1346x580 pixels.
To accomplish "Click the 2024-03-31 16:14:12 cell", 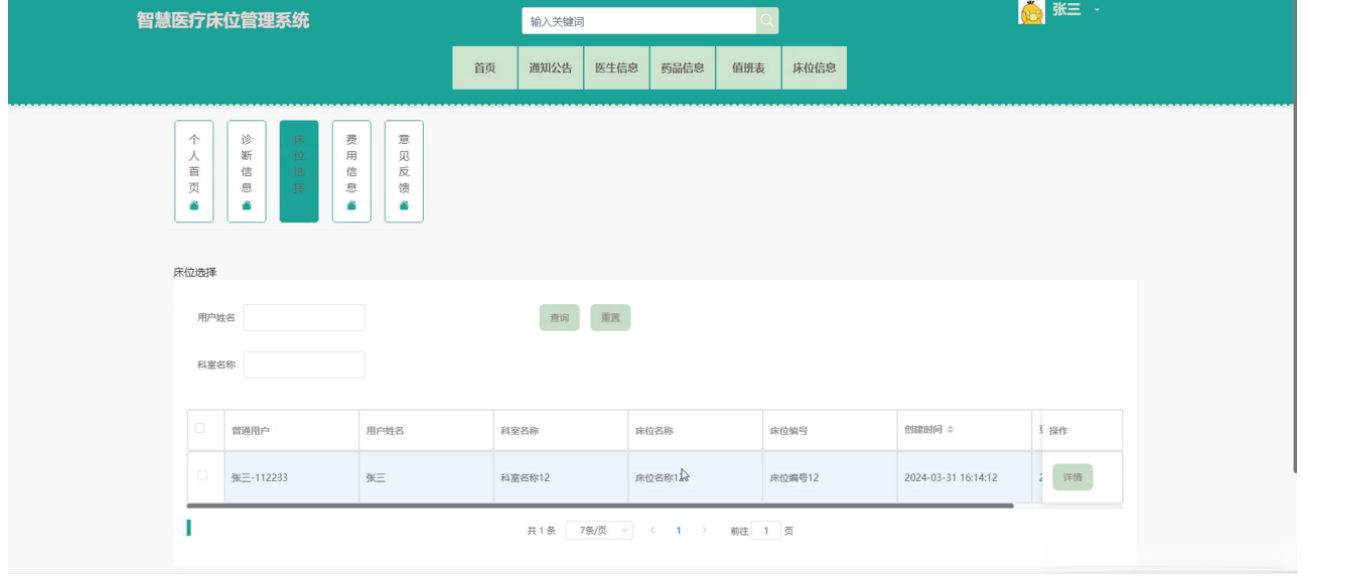I will tap(964, 477).
